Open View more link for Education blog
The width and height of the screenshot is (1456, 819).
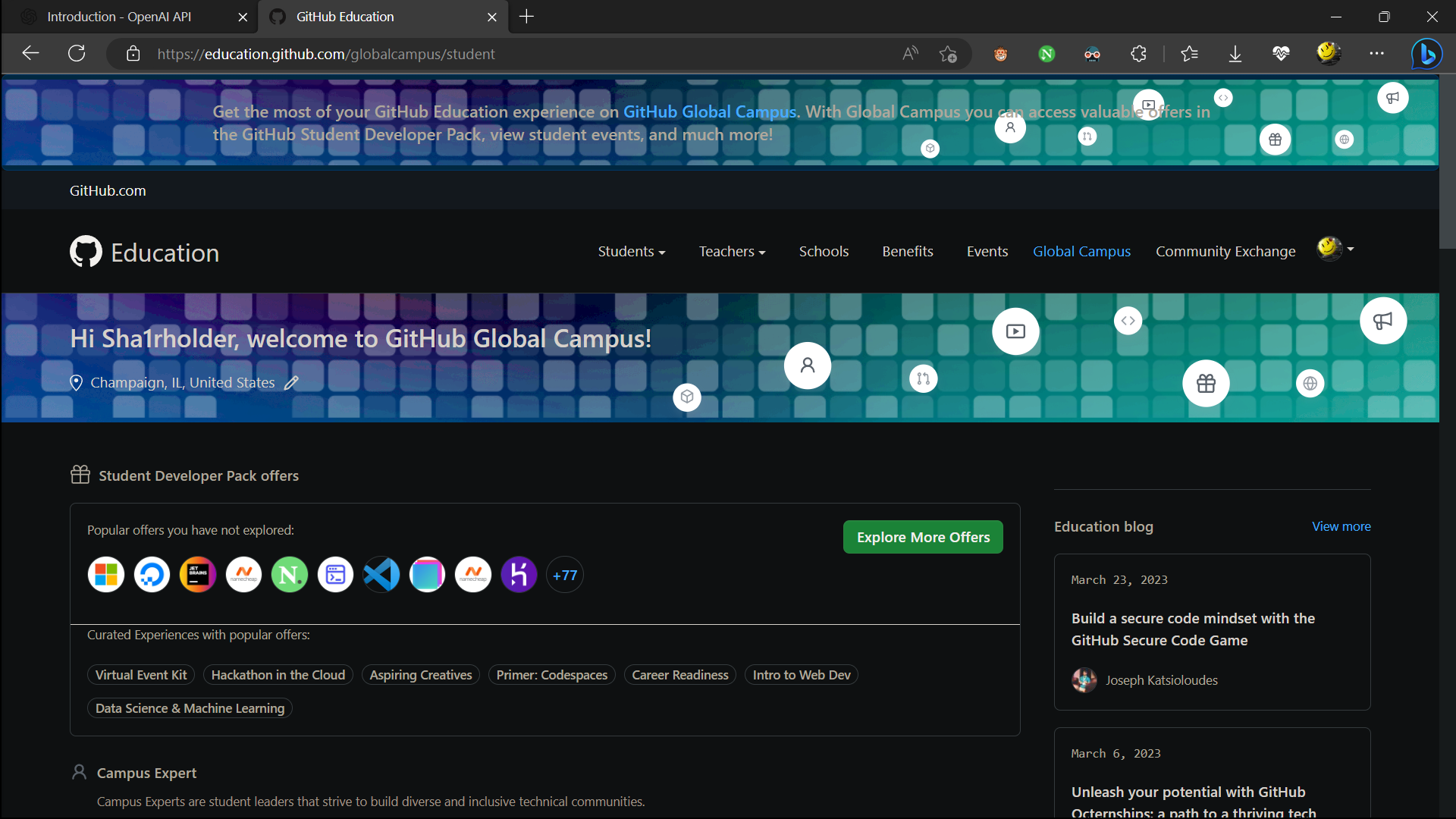(1341, 526)
